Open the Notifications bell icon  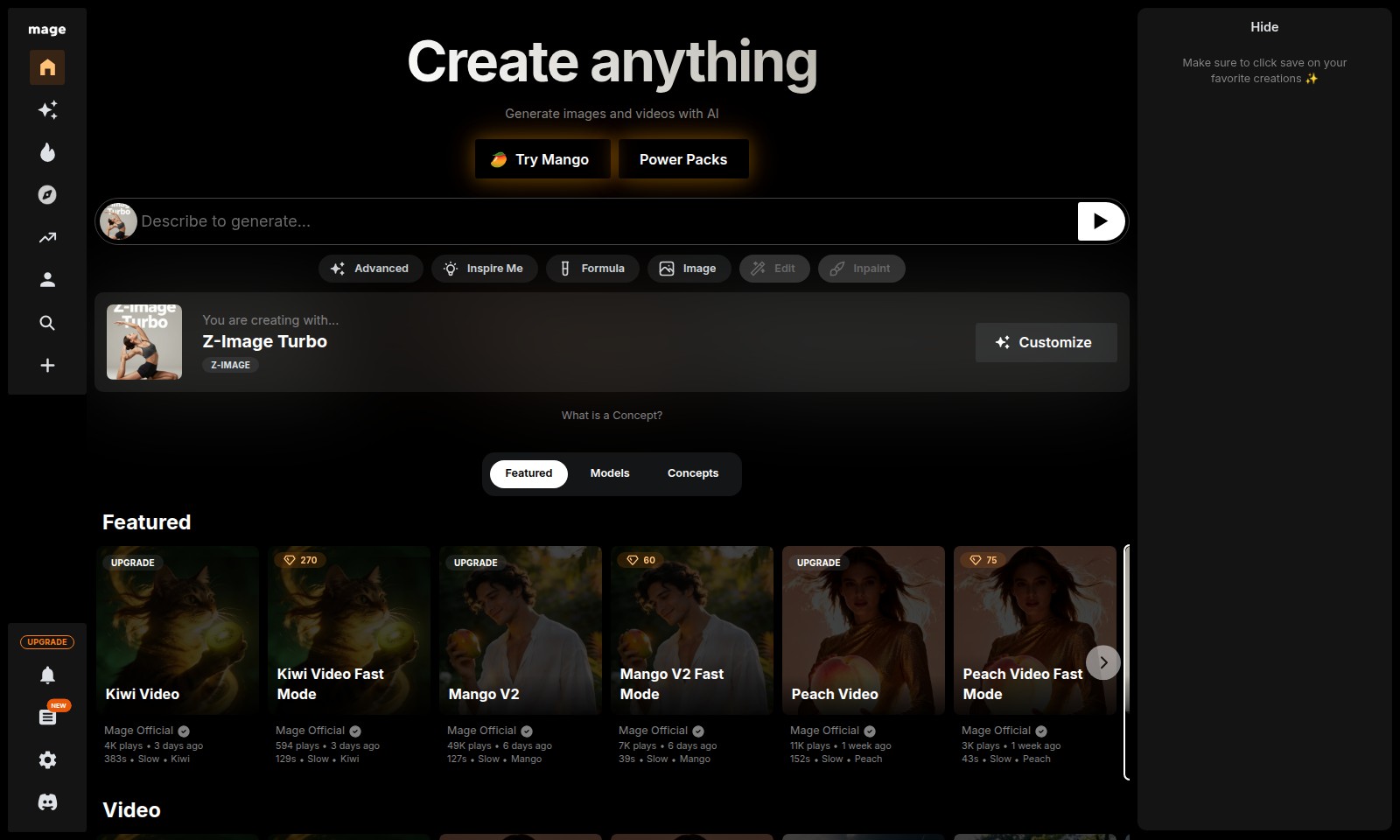[47, 675]
